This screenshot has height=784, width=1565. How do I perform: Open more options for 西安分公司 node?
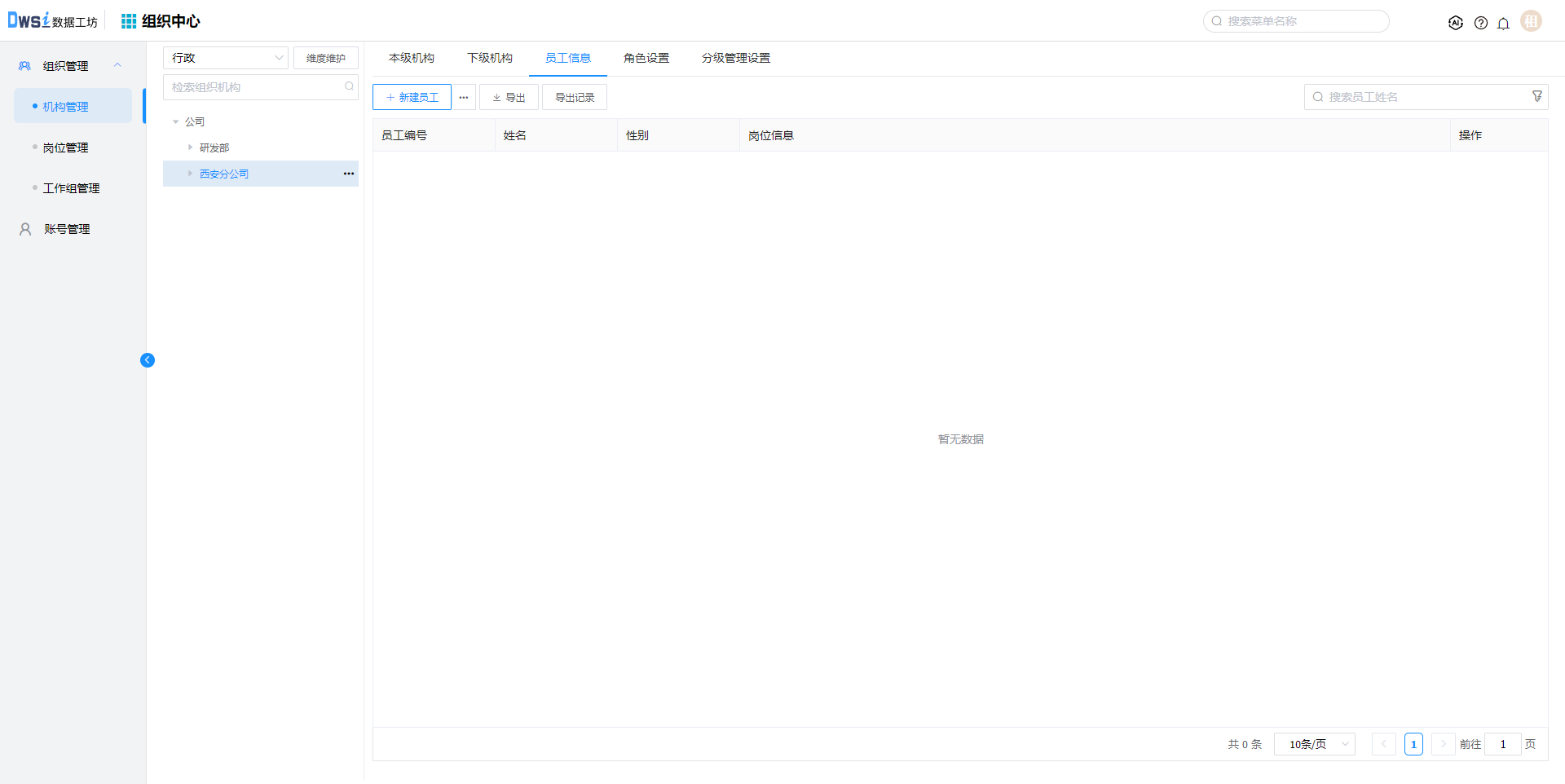coord(349,174)
